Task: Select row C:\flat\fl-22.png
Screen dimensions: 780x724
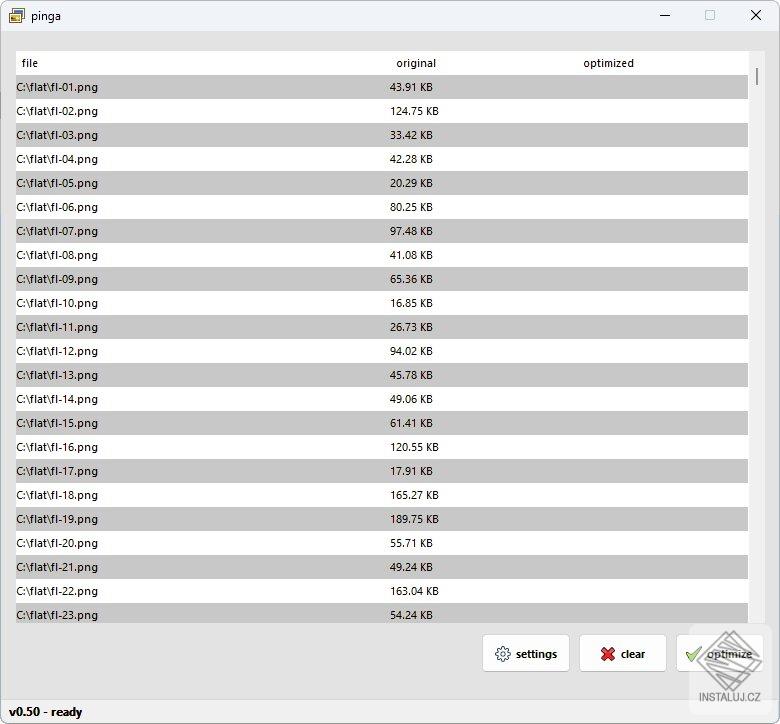Action: 382,591
